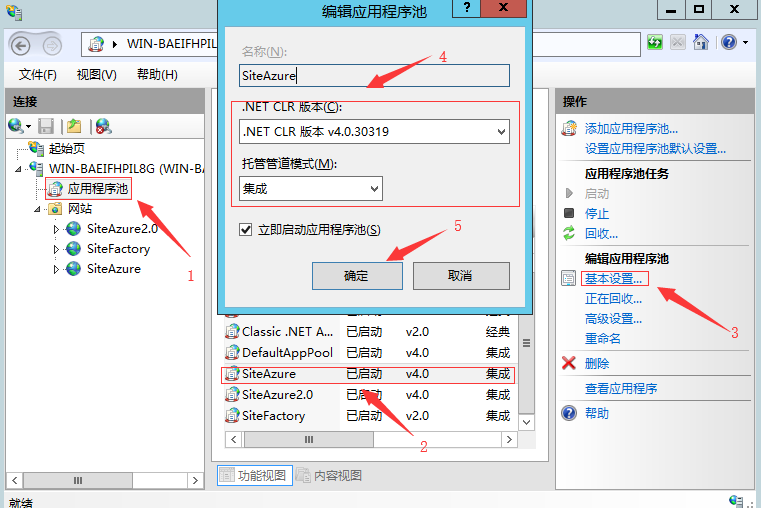Click the dialog help question mark button
This screenshot has height=508, width=761.
click(x=466, y=8)
